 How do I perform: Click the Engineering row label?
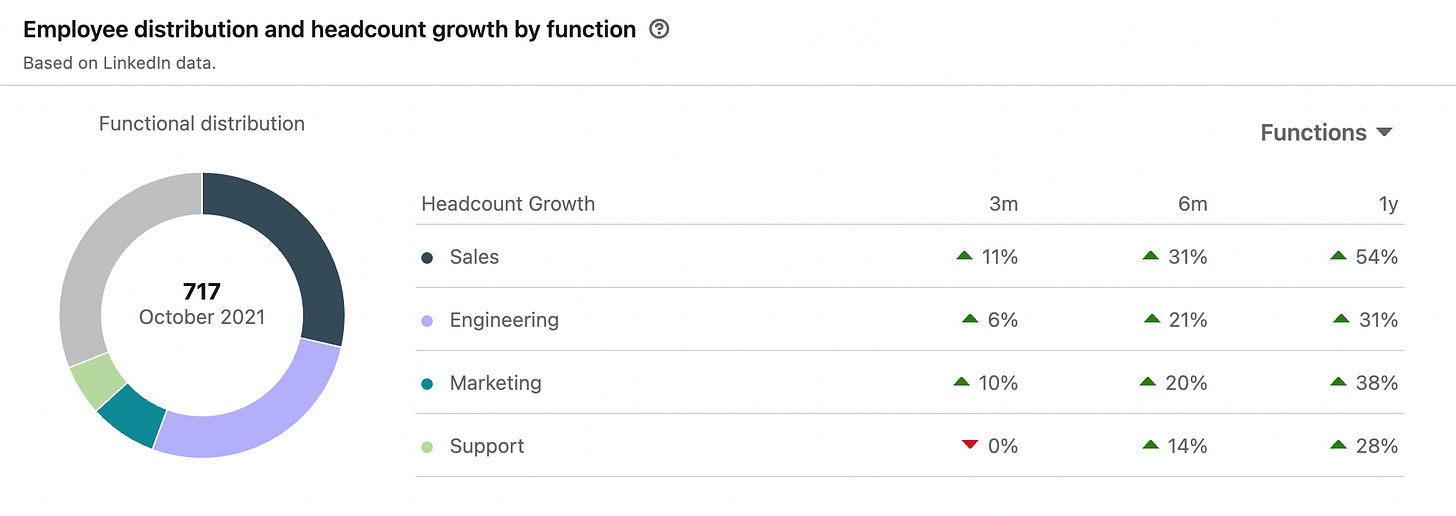tap(504, 320)
